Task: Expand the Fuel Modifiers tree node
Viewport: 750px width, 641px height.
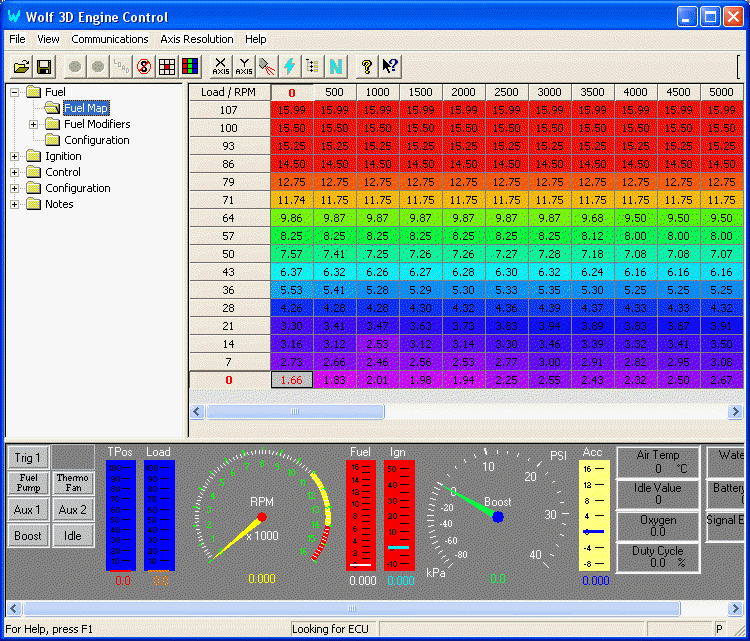Action: [x=34, y=125]
